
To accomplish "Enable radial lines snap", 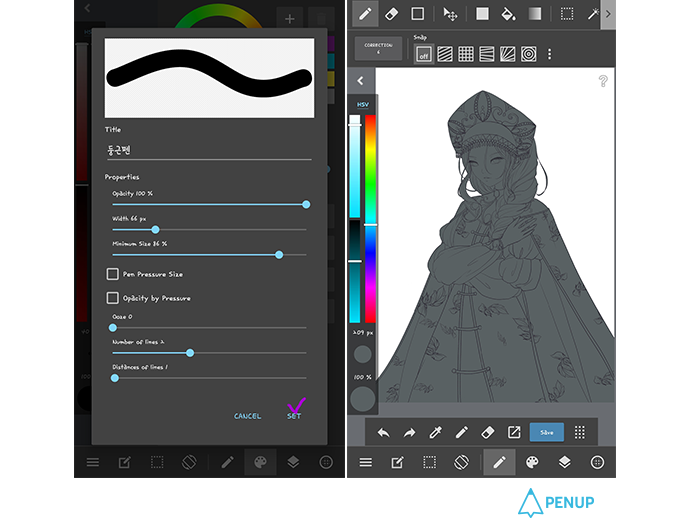I will pos(507,54).
